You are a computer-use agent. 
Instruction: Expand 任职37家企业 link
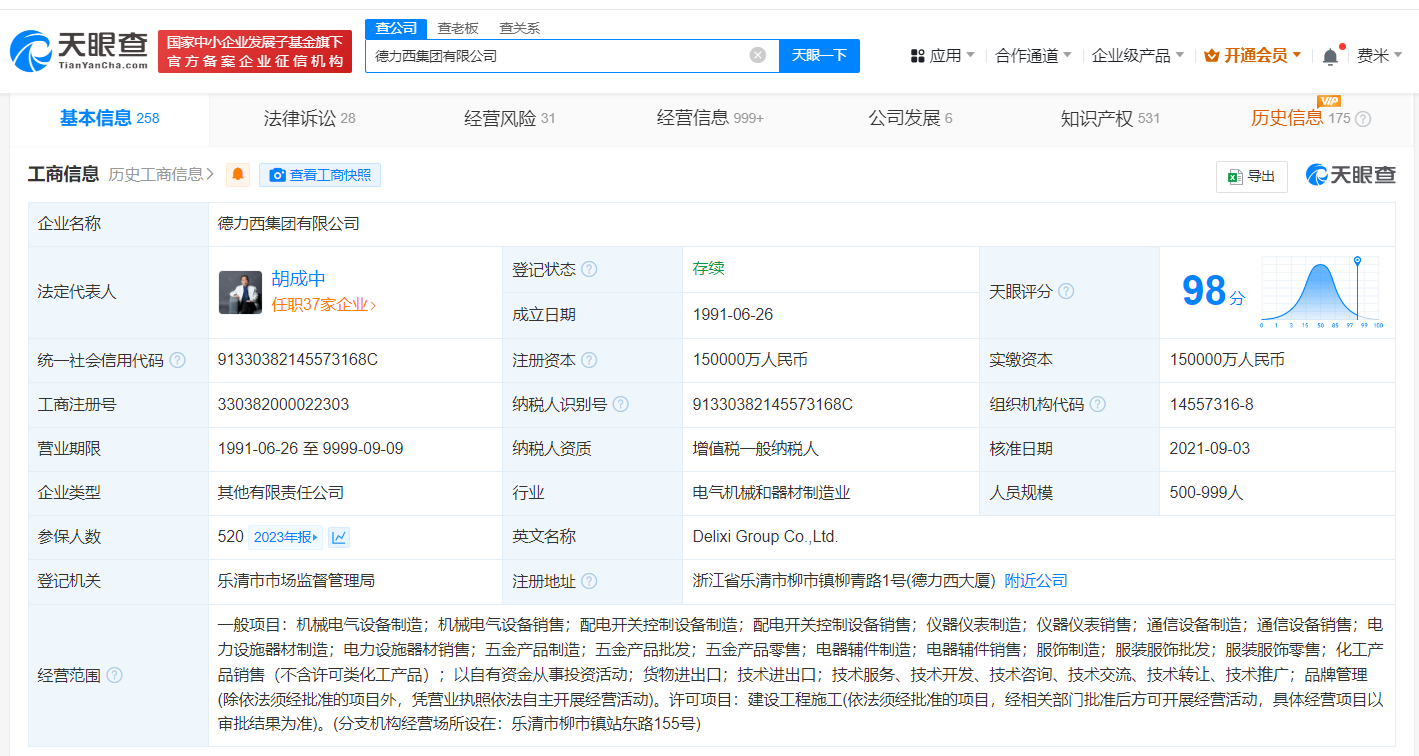click(x=324, y=305)
